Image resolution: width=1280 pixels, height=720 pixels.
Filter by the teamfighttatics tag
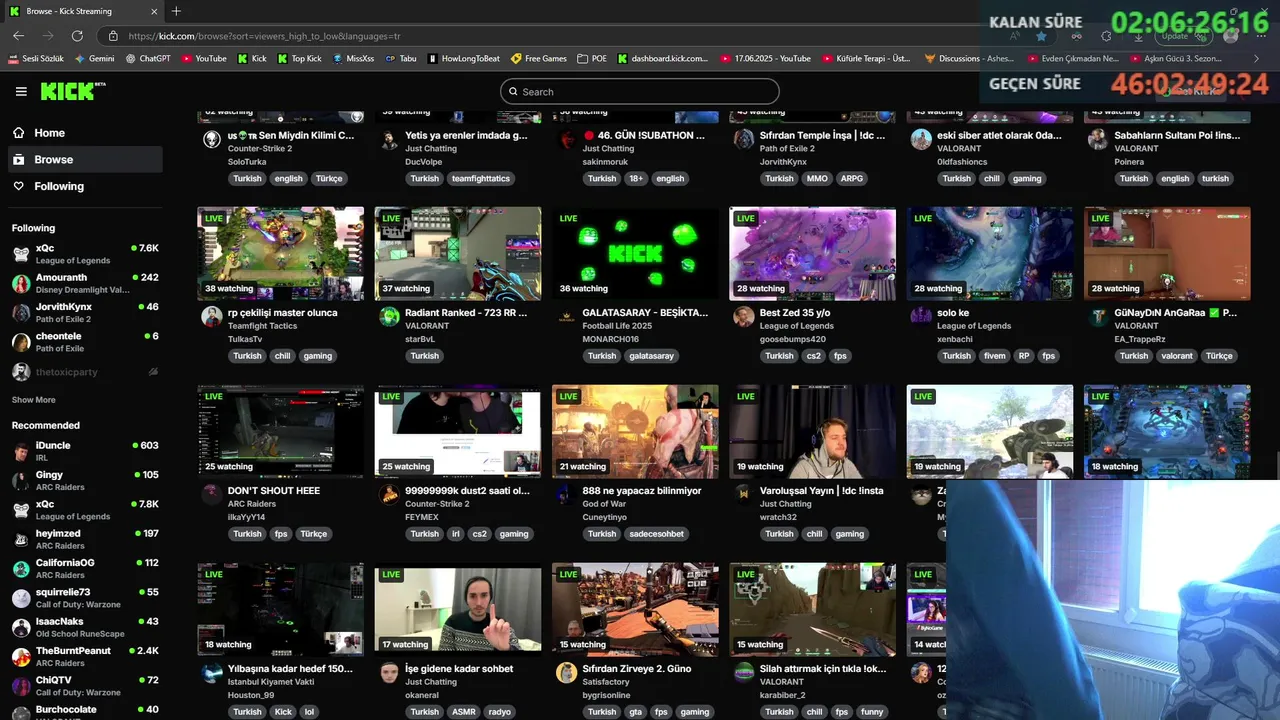pyautogui.click(x=481, y=178)
